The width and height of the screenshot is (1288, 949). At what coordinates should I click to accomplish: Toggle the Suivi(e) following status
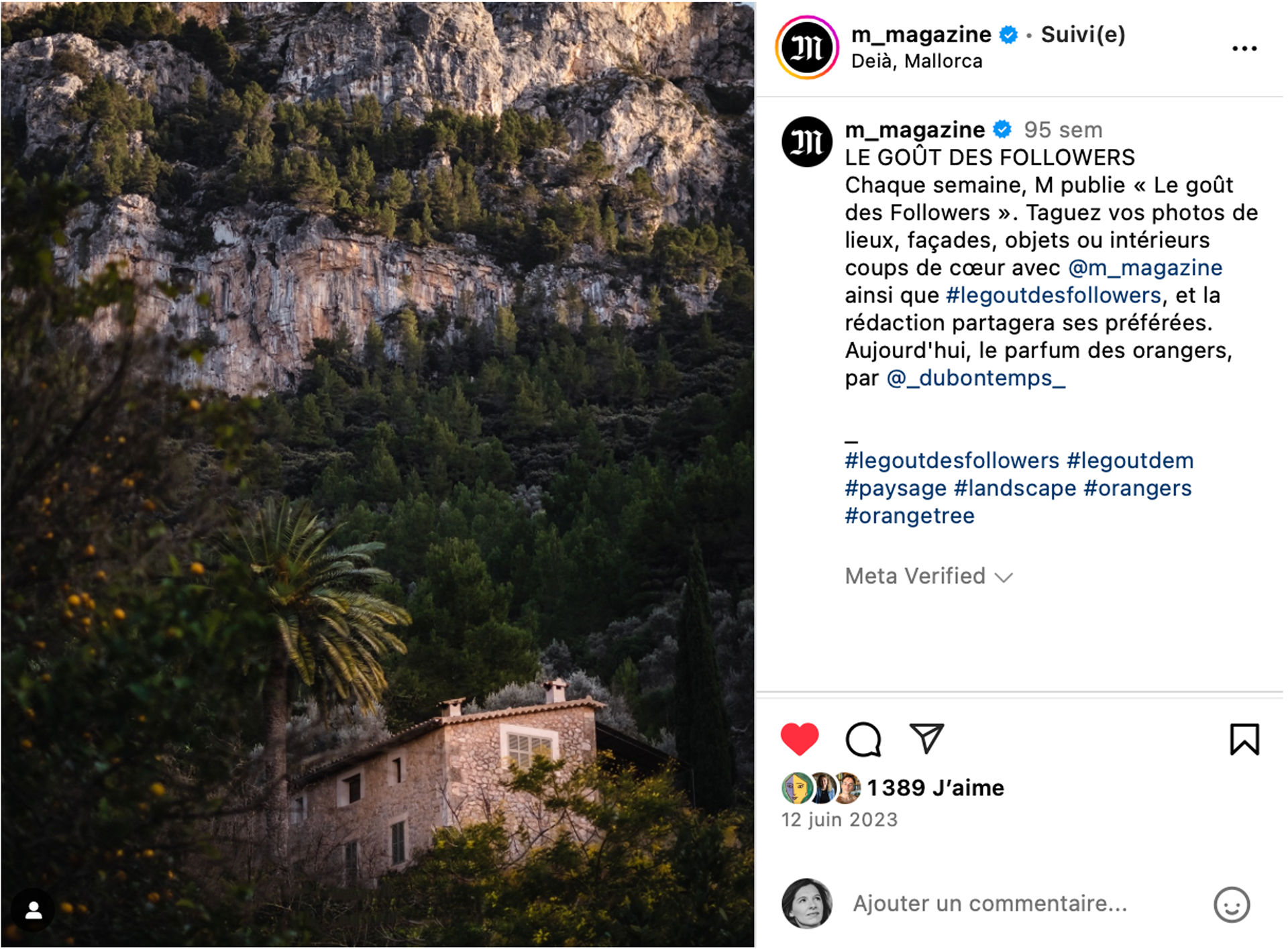[1083, 34]
